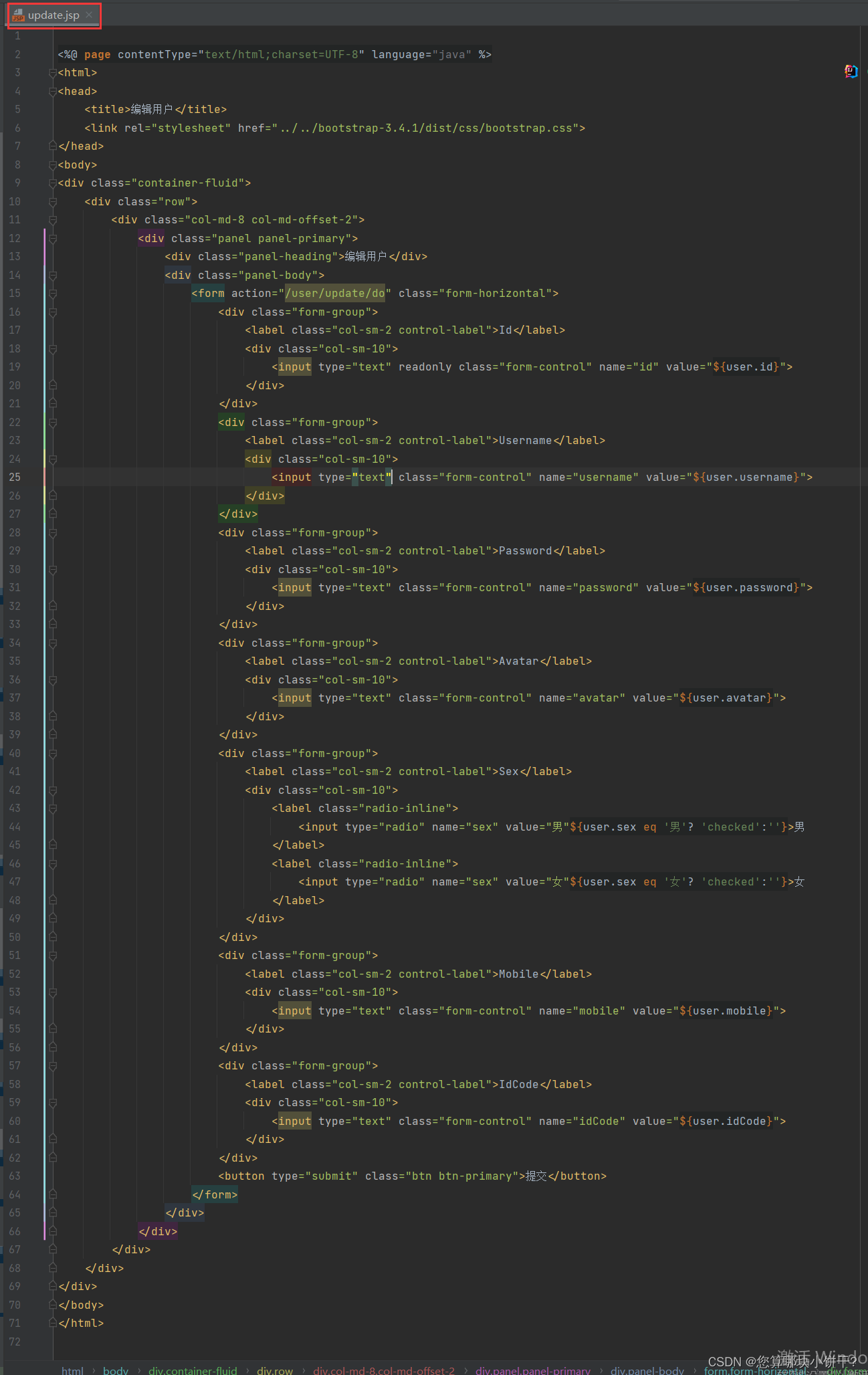Click line number 25 in the gutter
This screenshot has width=868, height=1375.
15,478
